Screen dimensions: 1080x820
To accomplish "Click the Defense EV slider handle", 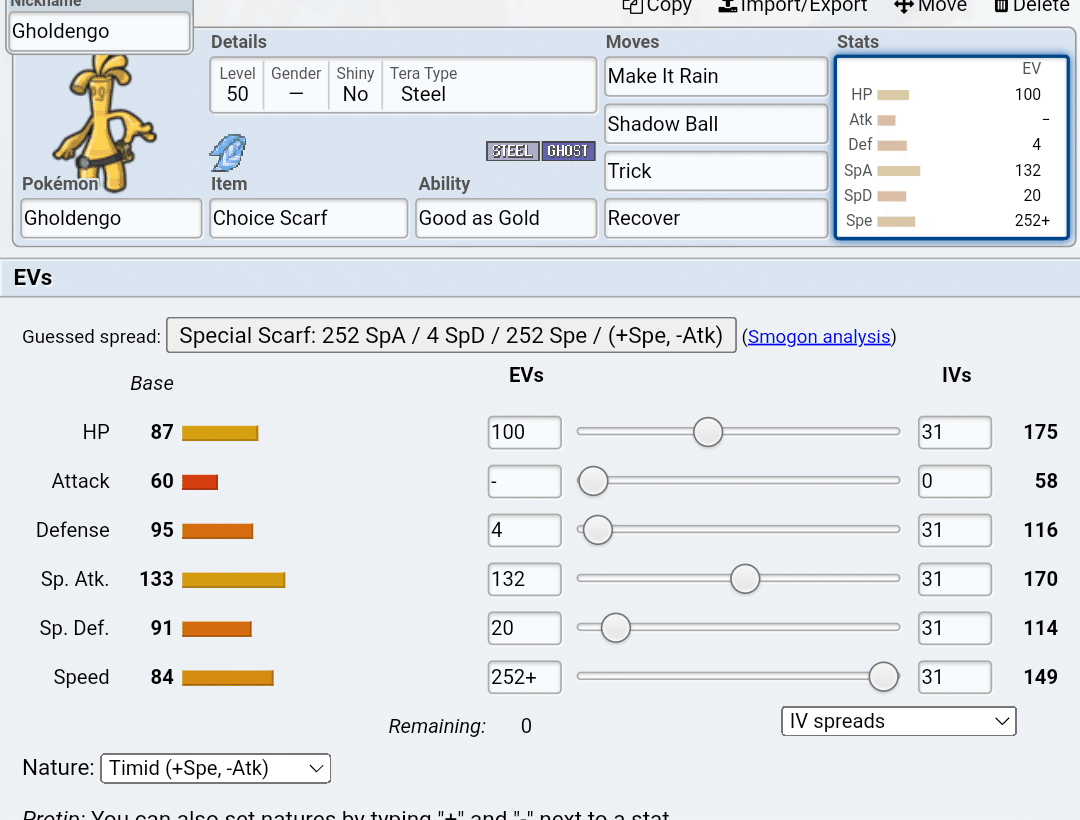I will tap(597, 529).
